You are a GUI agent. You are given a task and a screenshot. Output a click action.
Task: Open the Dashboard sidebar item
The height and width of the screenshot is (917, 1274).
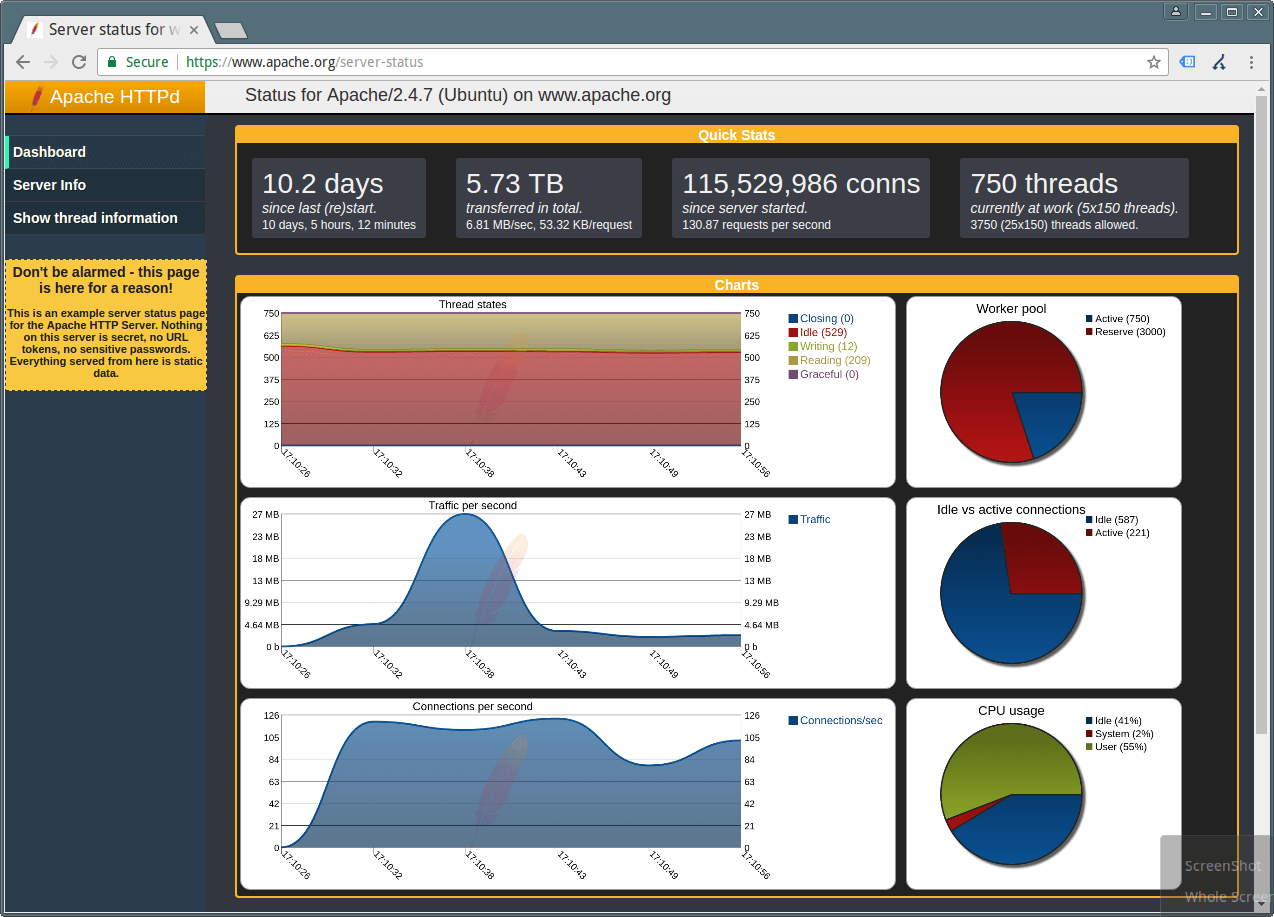[x=105, y=152]
